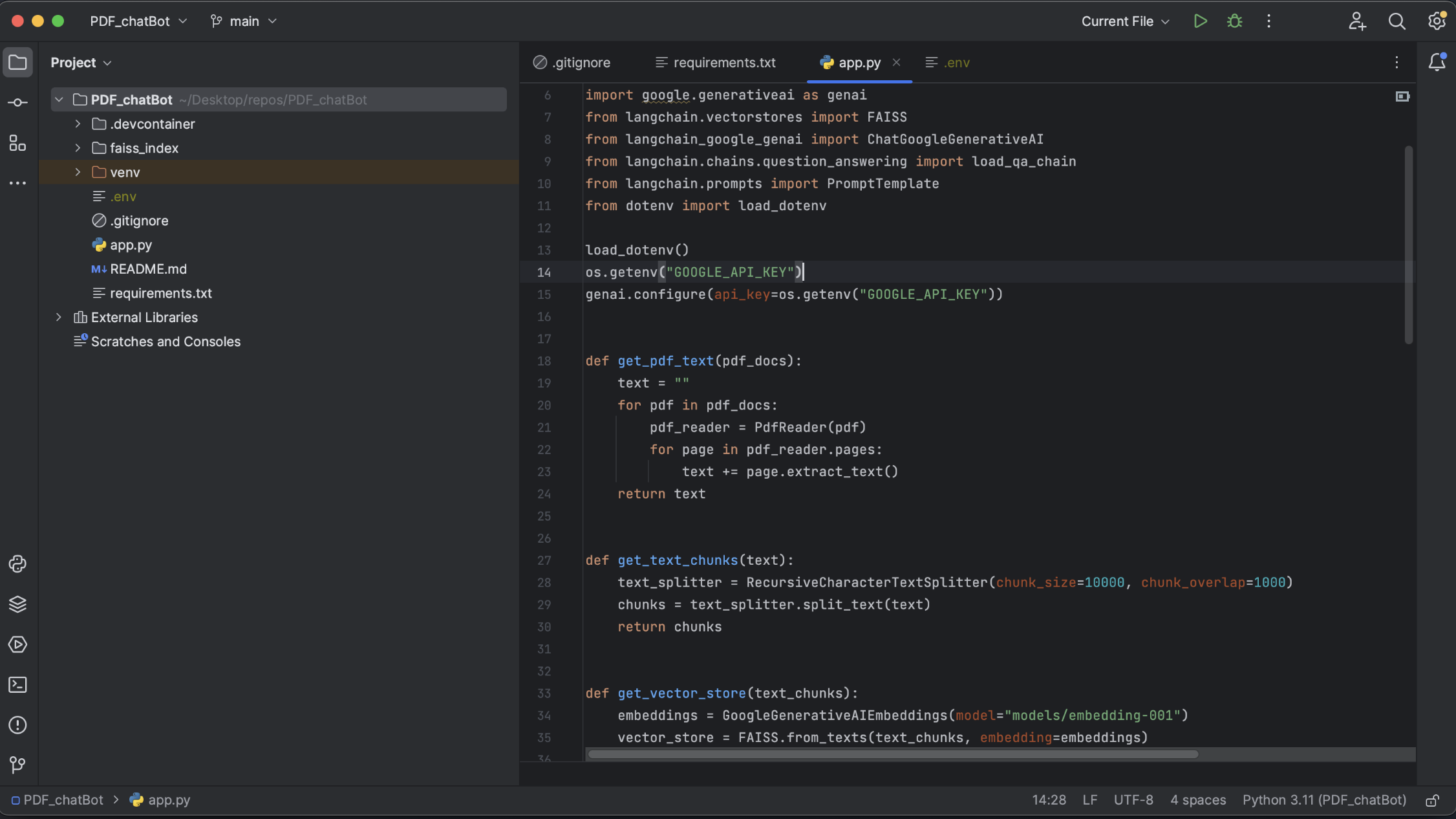Switch to the .gitignore editor tab
The width and height of the screenshot is (1456, 819).
[x=572, y=63]
